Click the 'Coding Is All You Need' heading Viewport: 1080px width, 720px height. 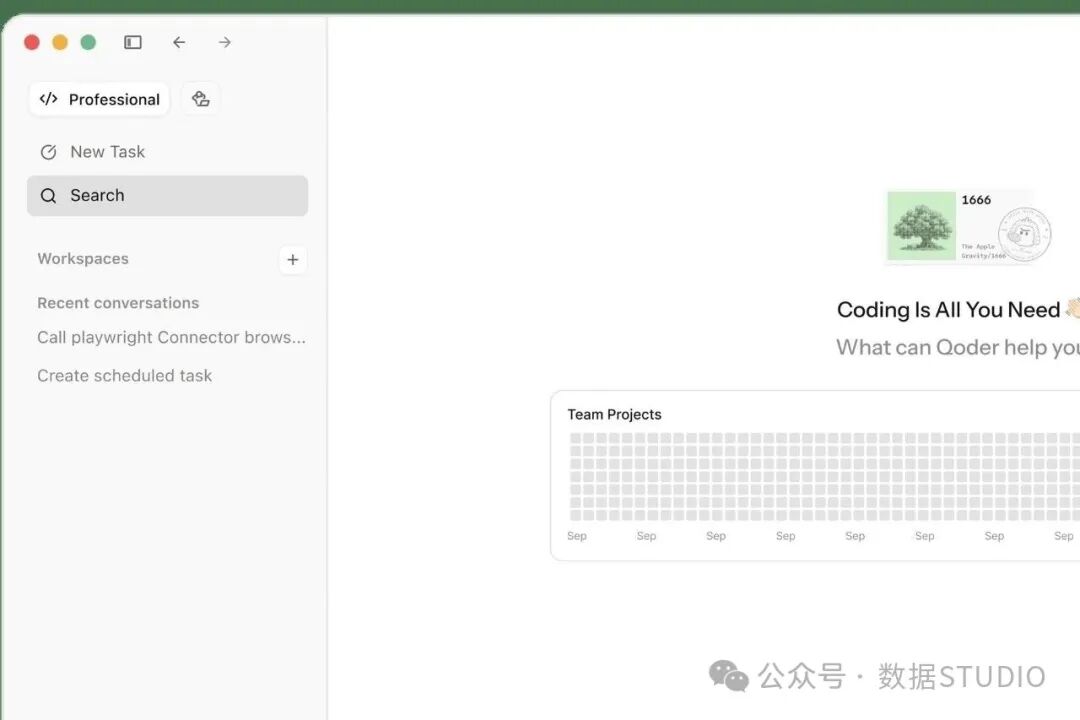click(948, 310)
